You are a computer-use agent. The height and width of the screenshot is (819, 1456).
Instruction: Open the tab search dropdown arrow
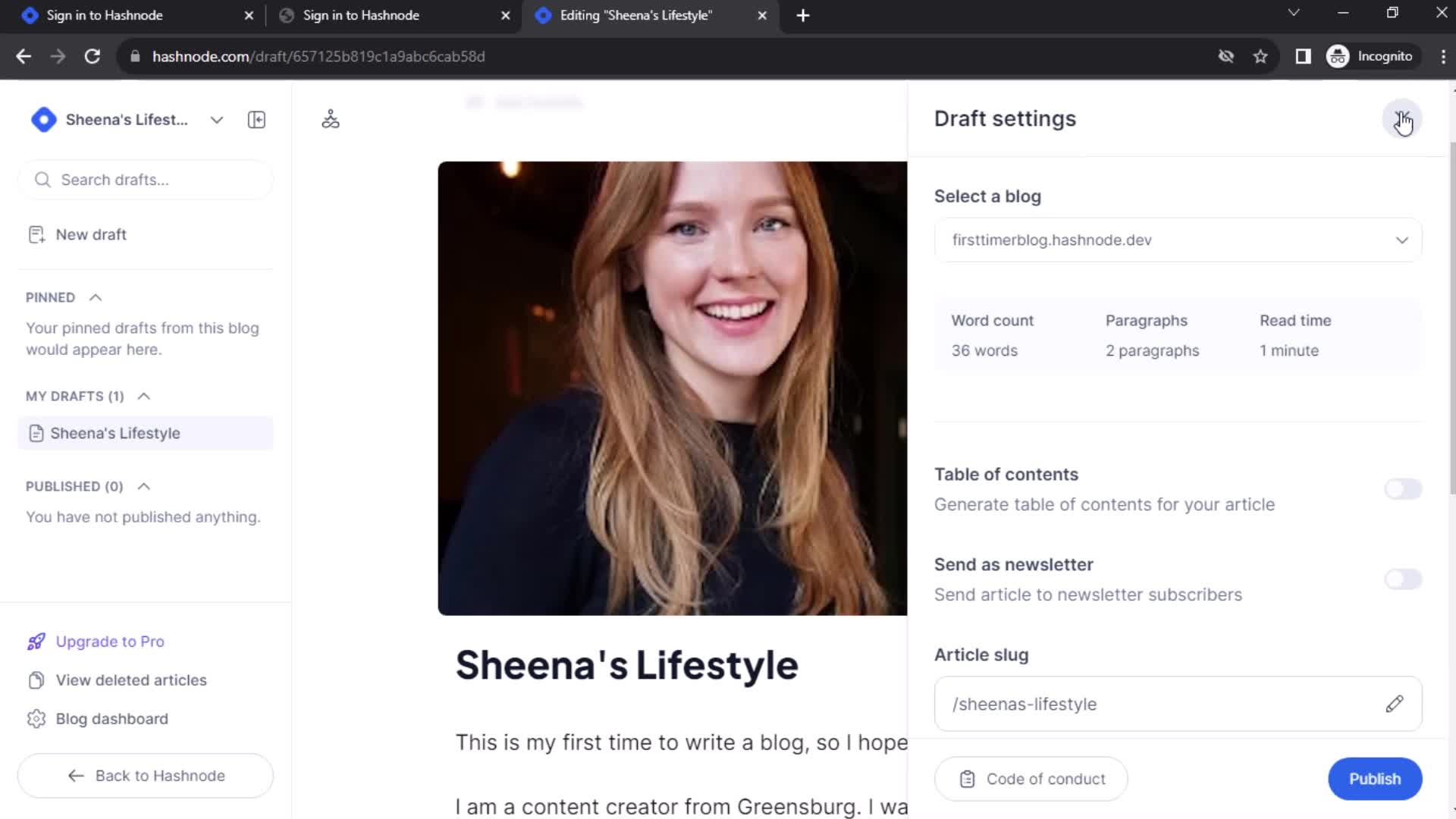tap(1294, 13)
